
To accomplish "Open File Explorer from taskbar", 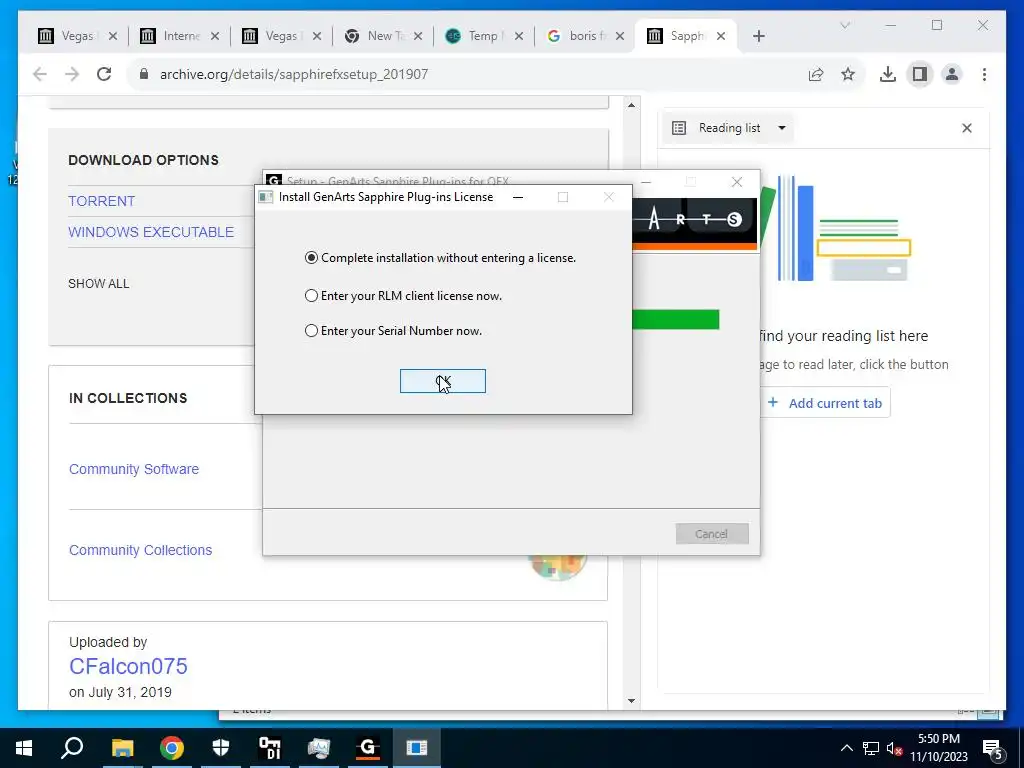I will pyautogui.click(x=122, y=748).
